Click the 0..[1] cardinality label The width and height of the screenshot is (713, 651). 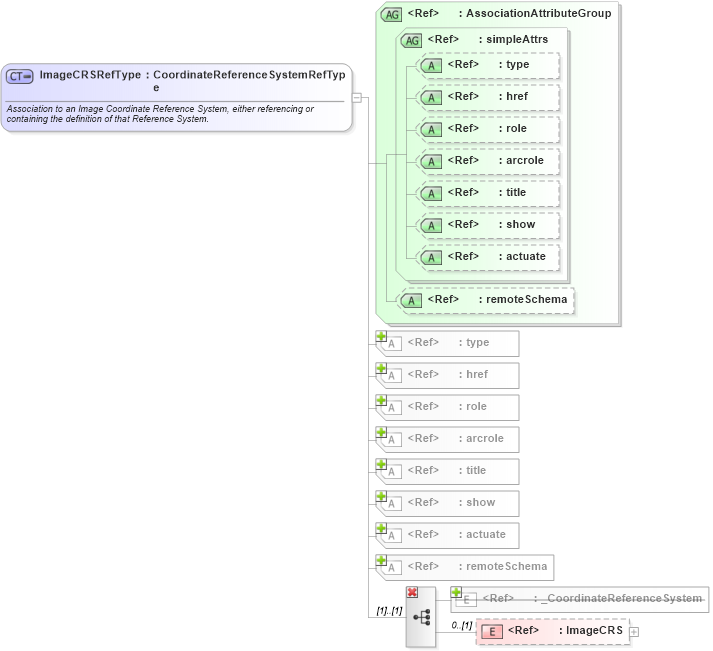(x=462, y=626)
